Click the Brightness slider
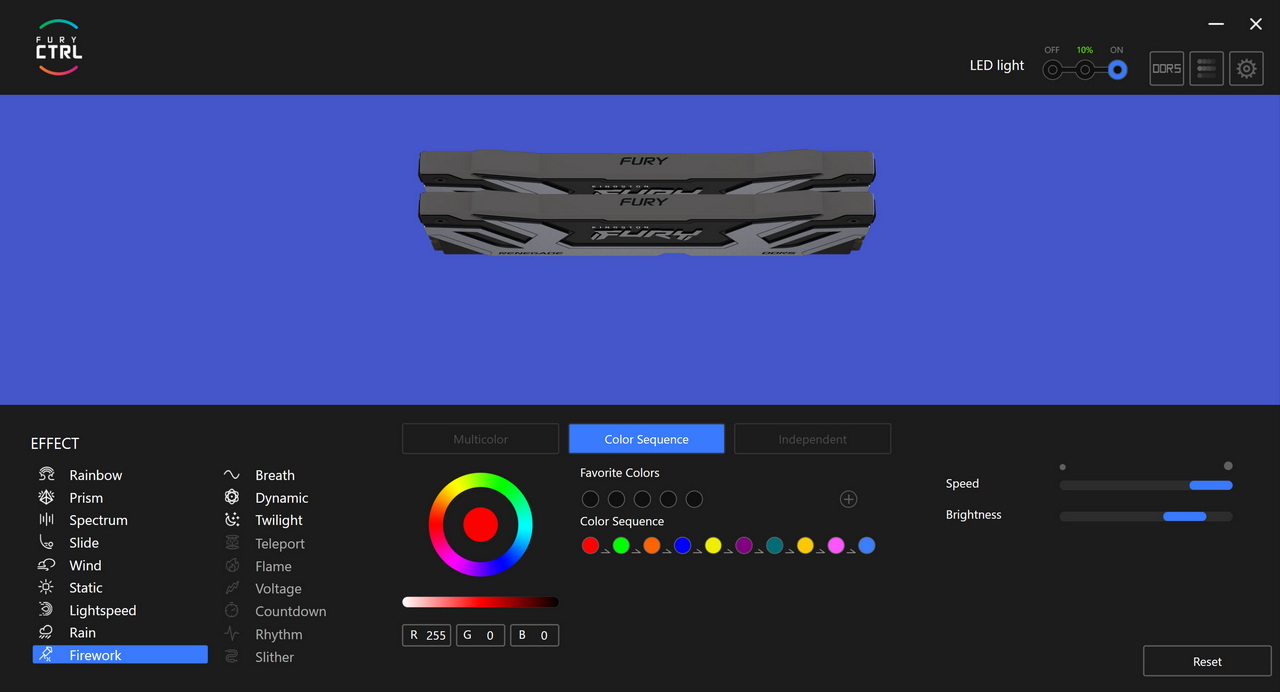Viewport: 1280px width, 692px height. (1146, 516)
